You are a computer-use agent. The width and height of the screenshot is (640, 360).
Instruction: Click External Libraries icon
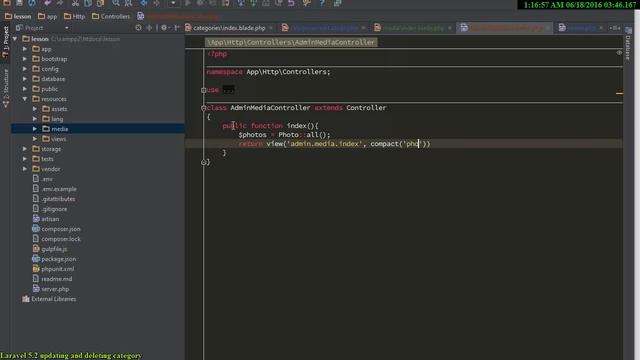(x=26, y=299)
